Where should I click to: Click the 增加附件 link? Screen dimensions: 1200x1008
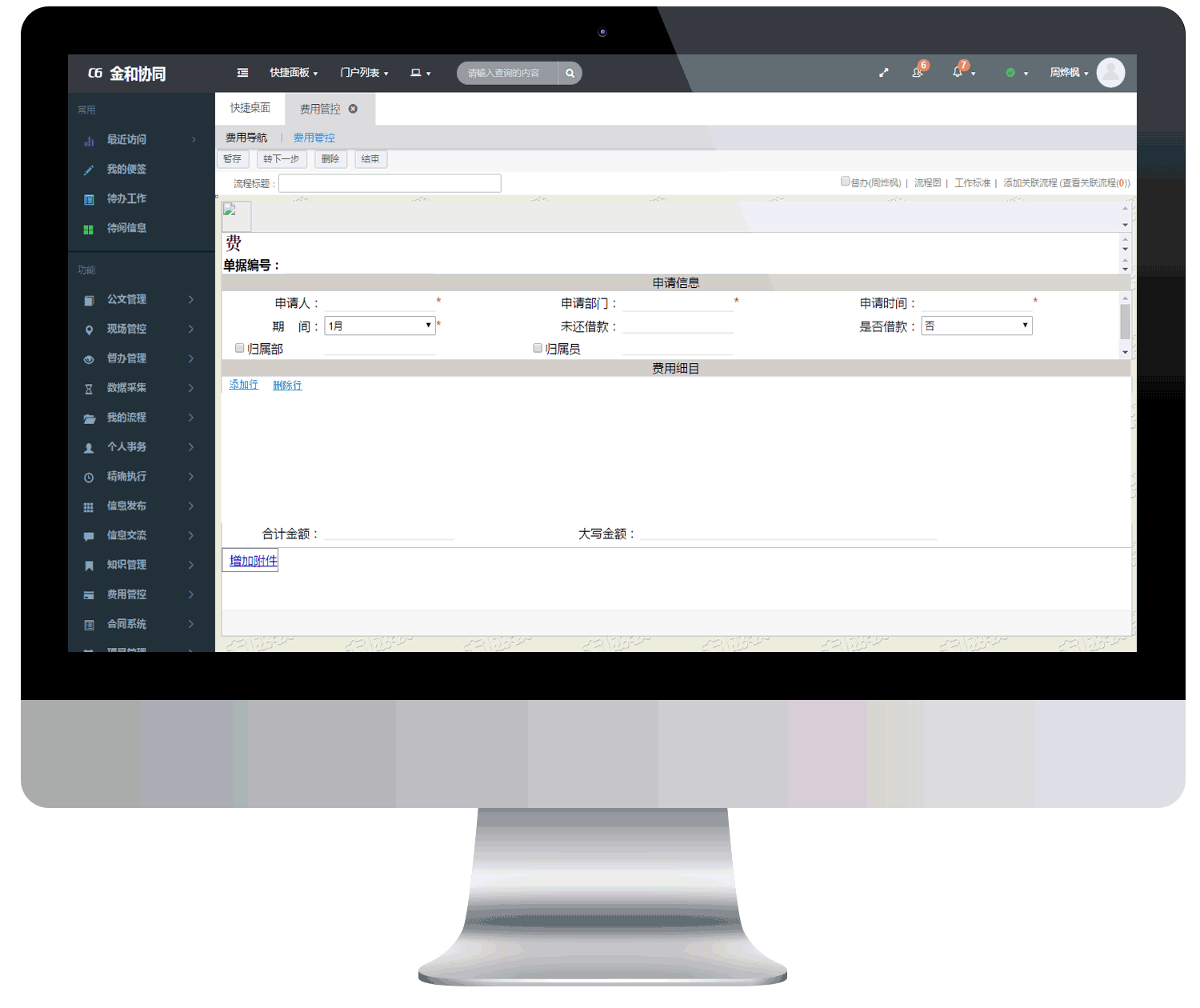(254, 561)
